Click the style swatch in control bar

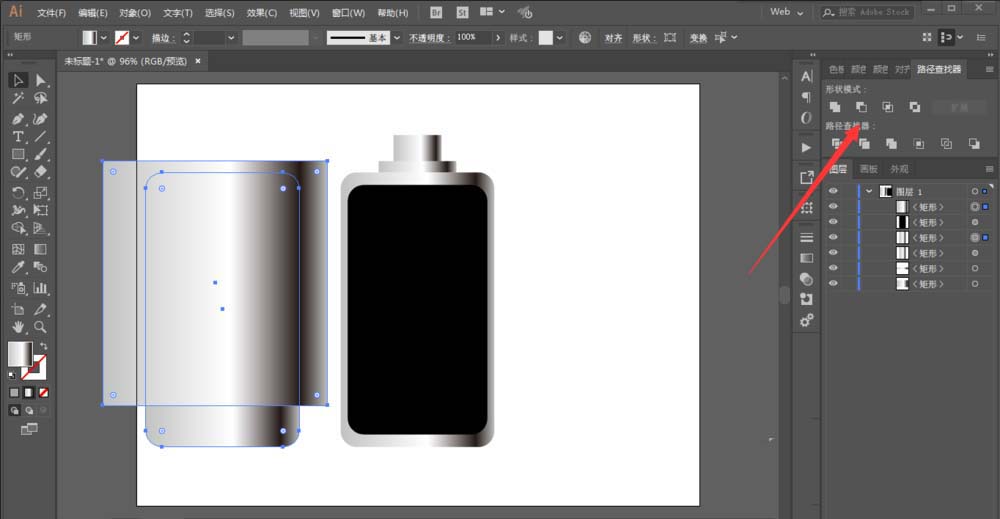coord(546,38)
